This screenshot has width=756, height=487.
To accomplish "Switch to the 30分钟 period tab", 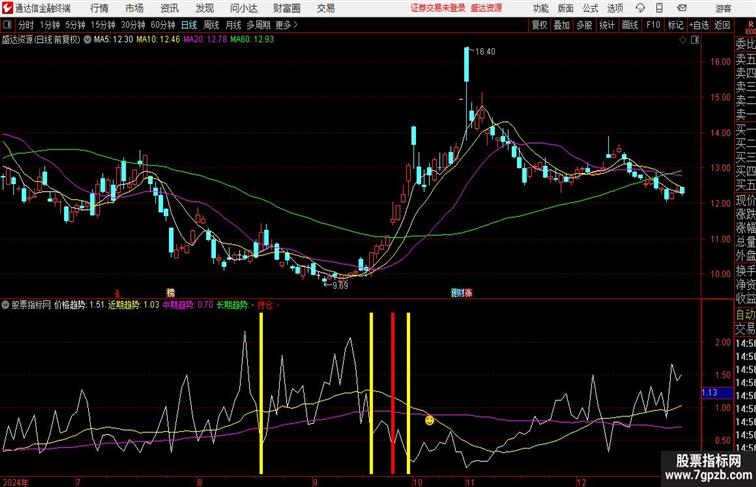I will pos(133,25).
